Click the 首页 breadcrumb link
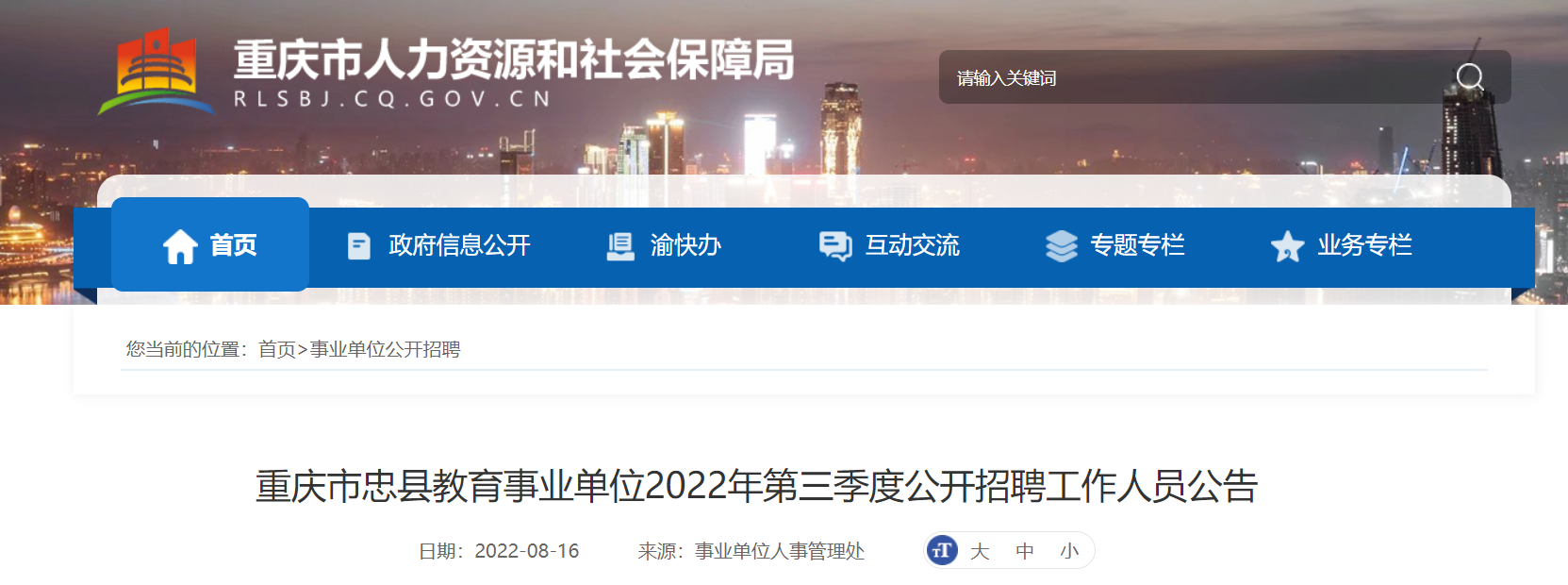 tap(277, 349)
